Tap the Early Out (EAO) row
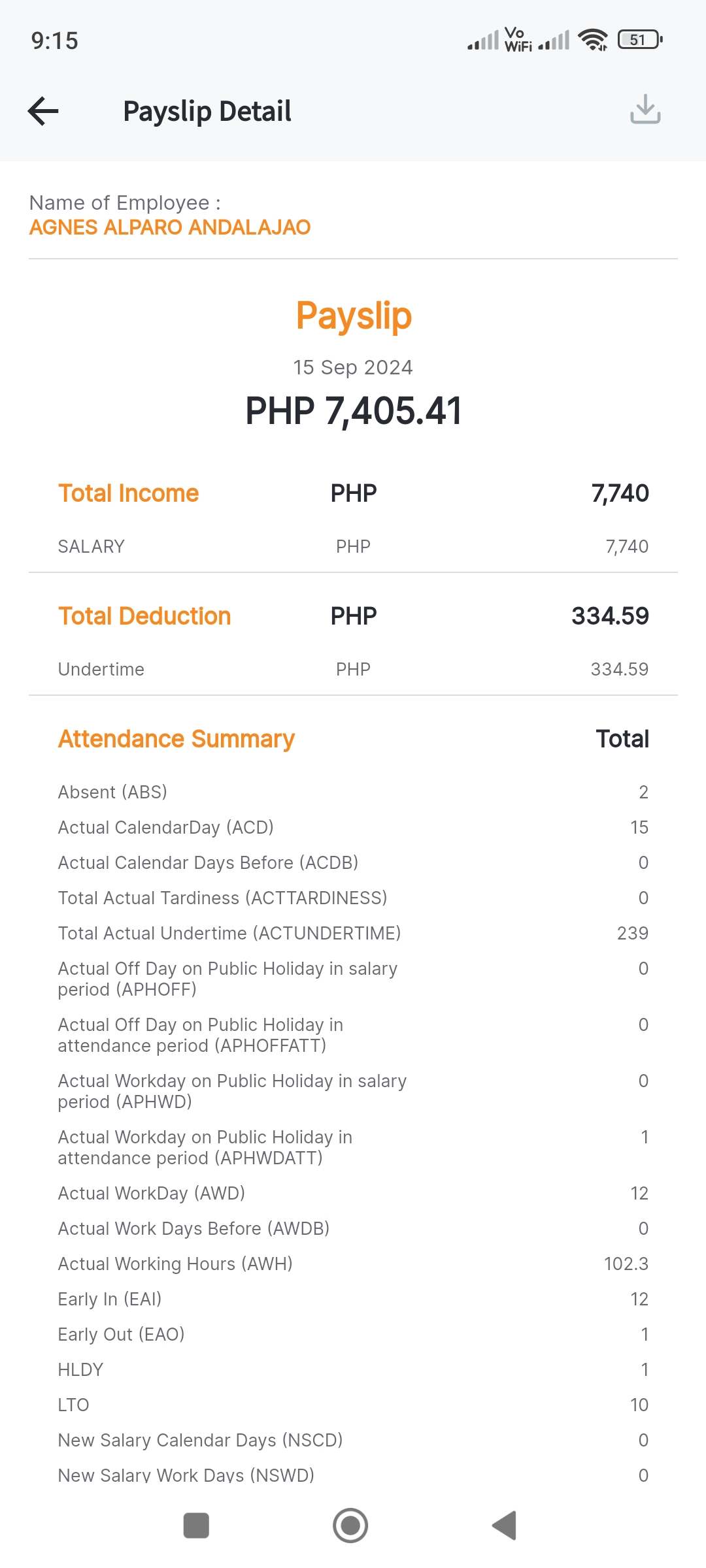 353,1334
